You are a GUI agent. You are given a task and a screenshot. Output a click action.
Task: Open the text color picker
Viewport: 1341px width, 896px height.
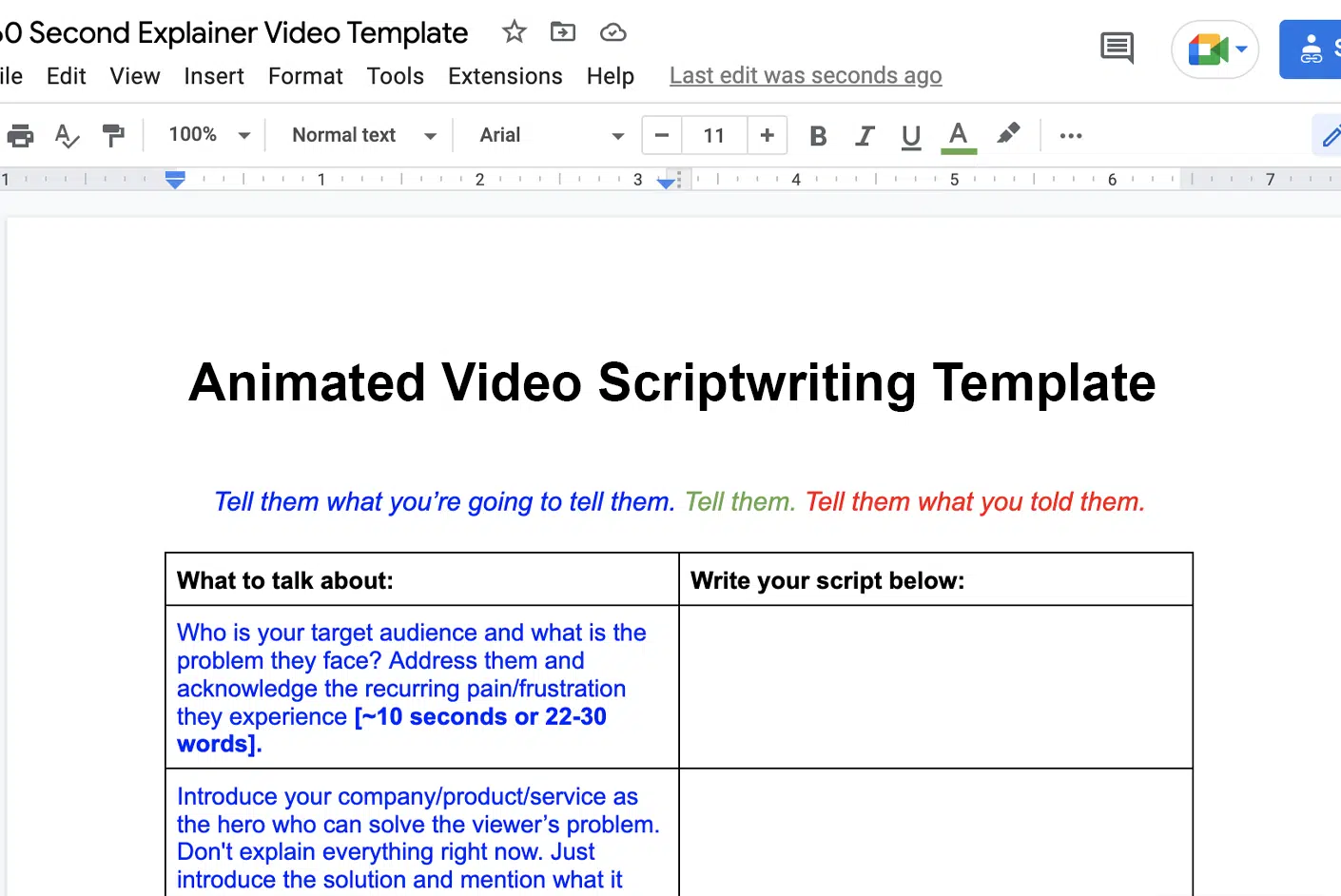coord(959,135)
